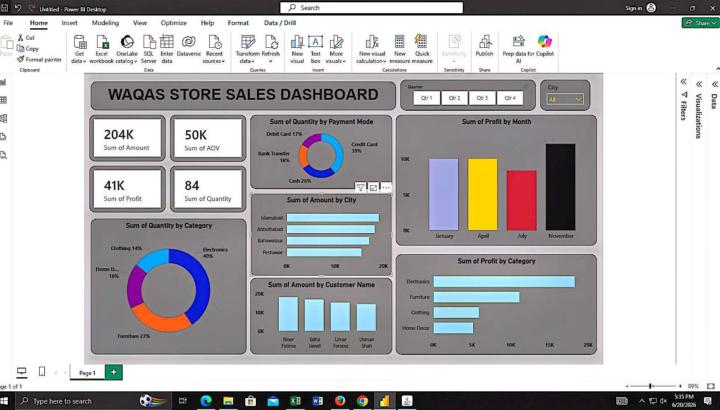Screen dimensions: 720x410
Task: Open Microsoft Edge from the taskbar
Action: 206,401
